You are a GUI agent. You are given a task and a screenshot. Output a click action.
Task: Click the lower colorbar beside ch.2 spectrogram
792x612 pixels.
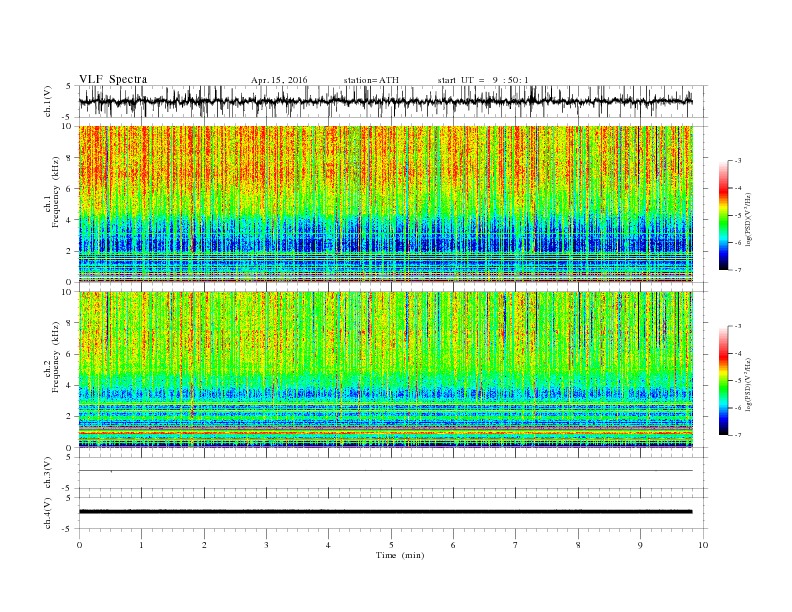coord(723,381)
